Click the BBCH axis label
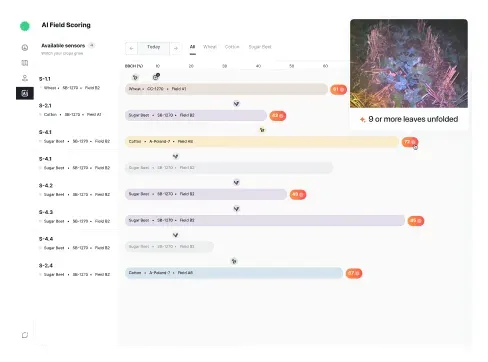The height and width of the screenshot is (362, 488). pos(134,66)
